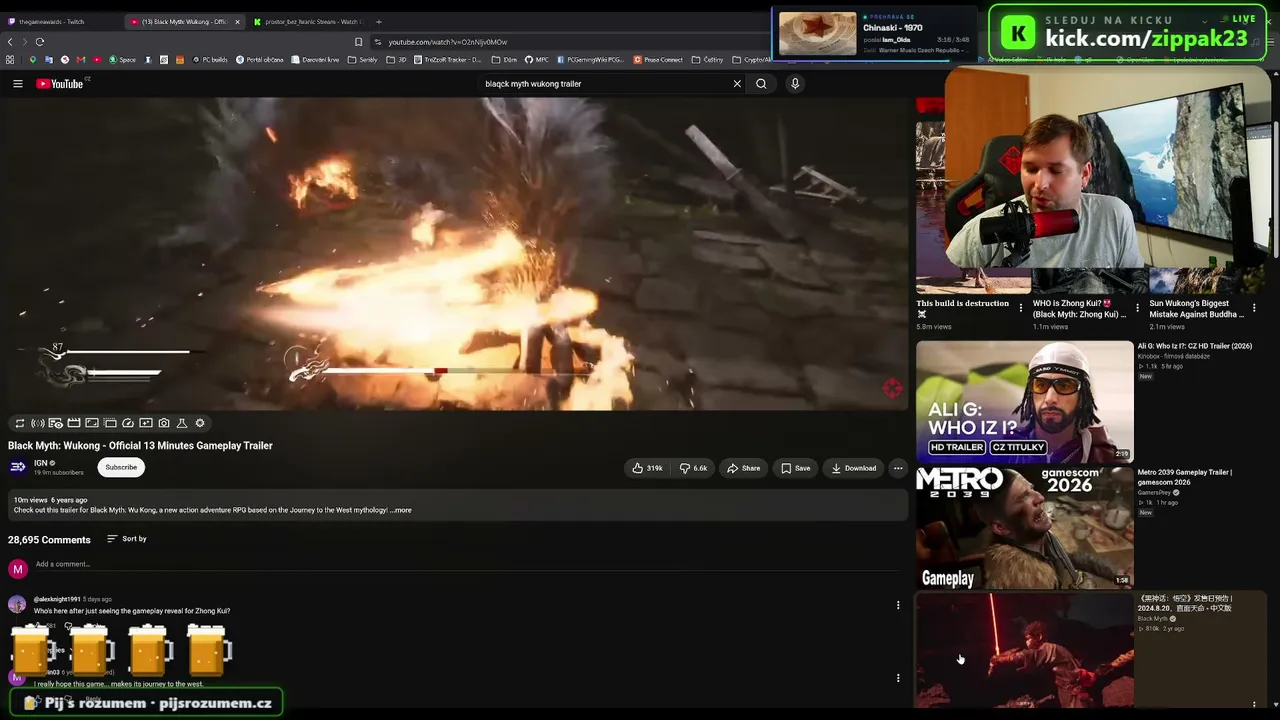Clear the YouTube search box text
This screenshot has width=1280, height=720.
pyautogui.click(x=737, y=84)
